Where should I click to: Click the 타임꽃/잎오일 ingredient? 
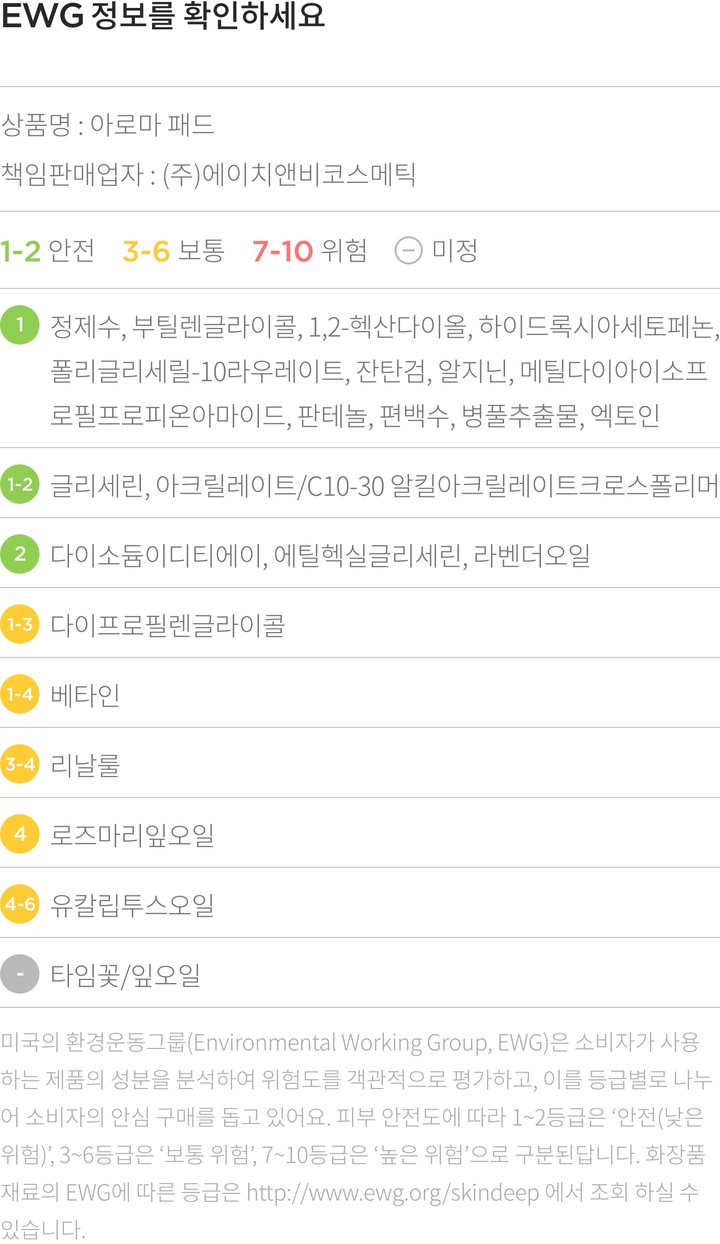pyautogui.click(x=125, y=975)
